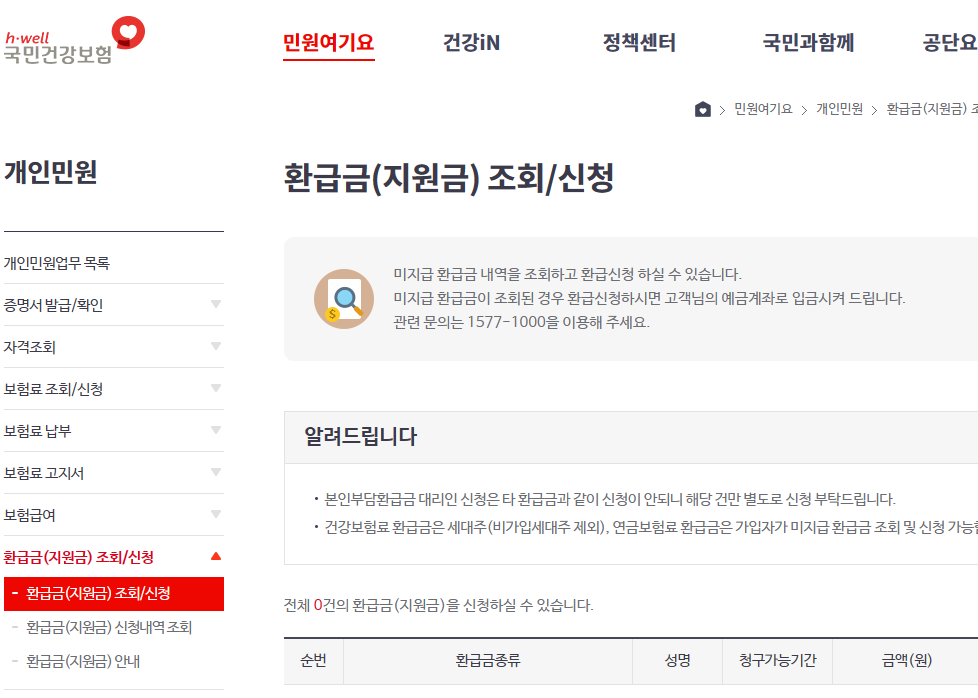
Task: Click the 순번 column header
Action: [313, 661]
